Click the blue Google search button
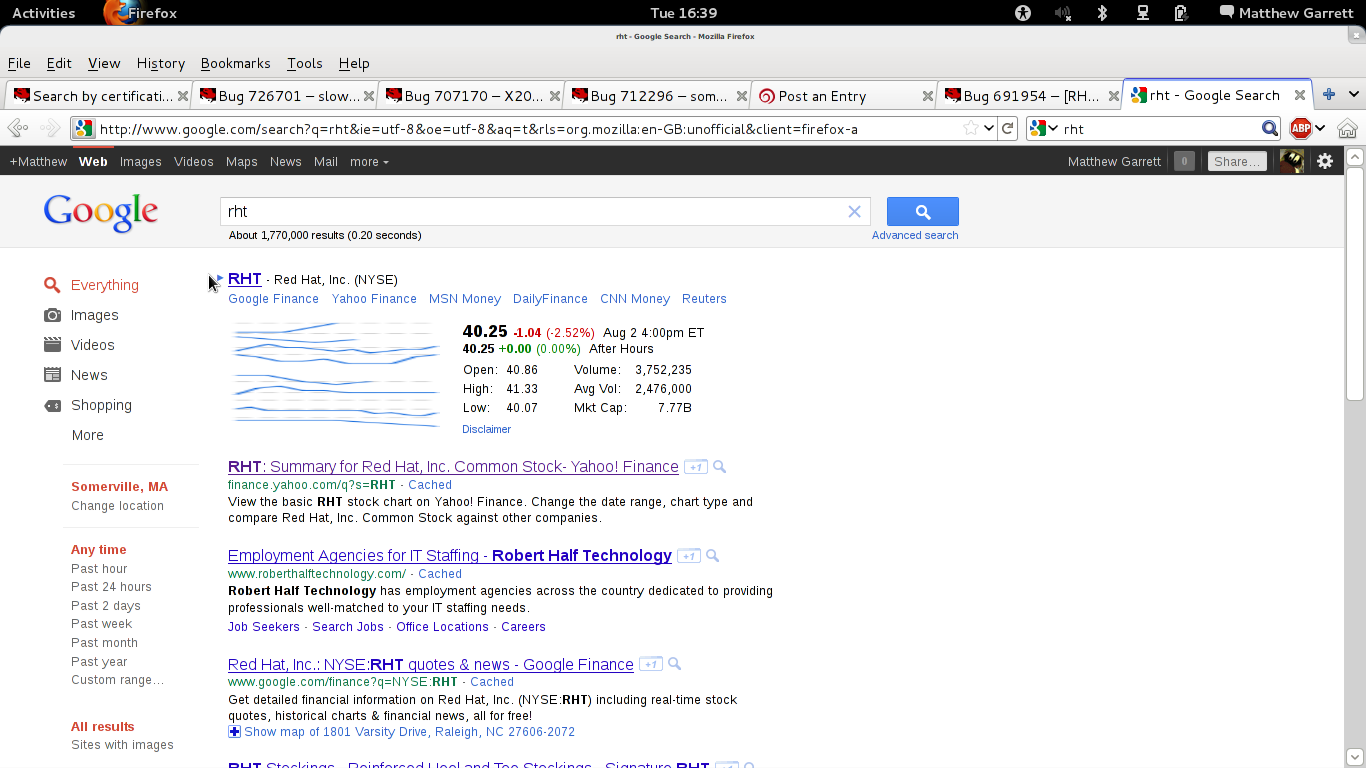 coord(922,211)
